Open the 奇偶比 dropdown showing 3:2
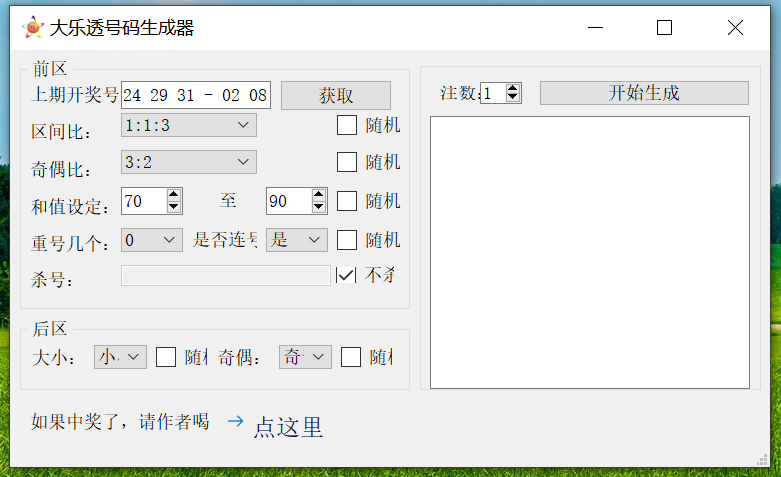 tap(188, 162)
